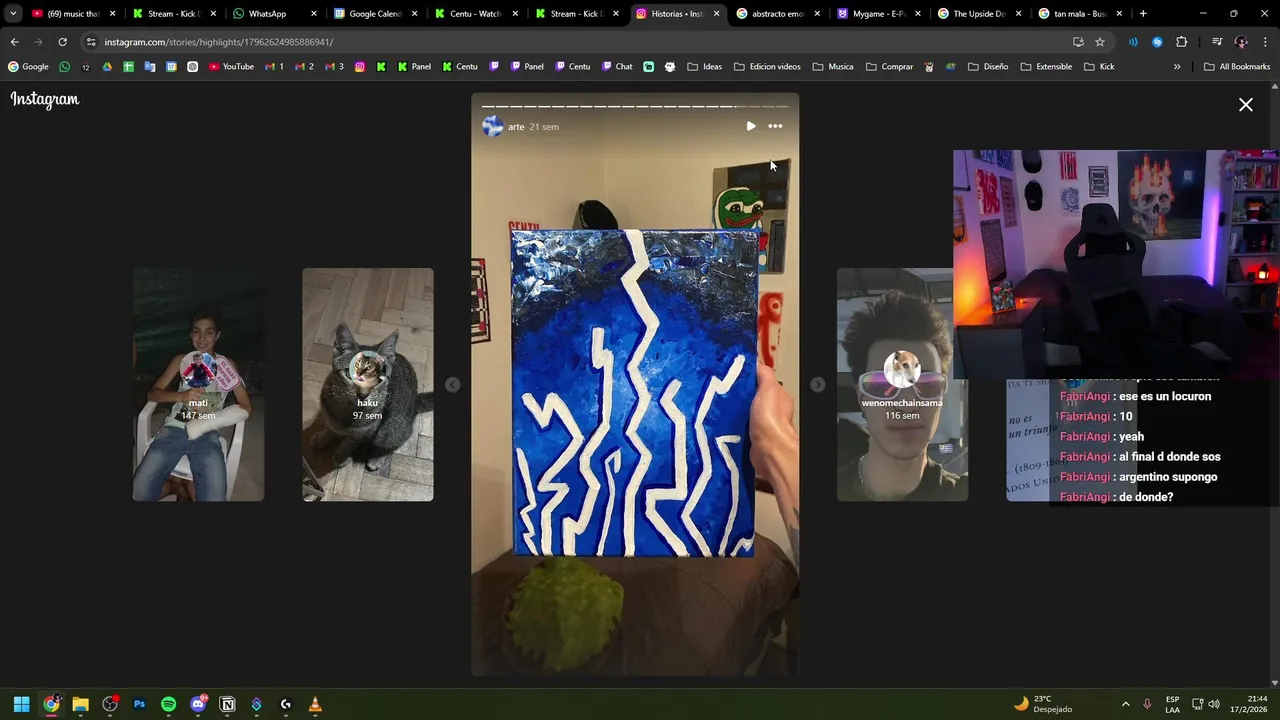1280x720 pixels.
Task: Open Photoshop from the taskbar
Action: [x=139, y=704]
